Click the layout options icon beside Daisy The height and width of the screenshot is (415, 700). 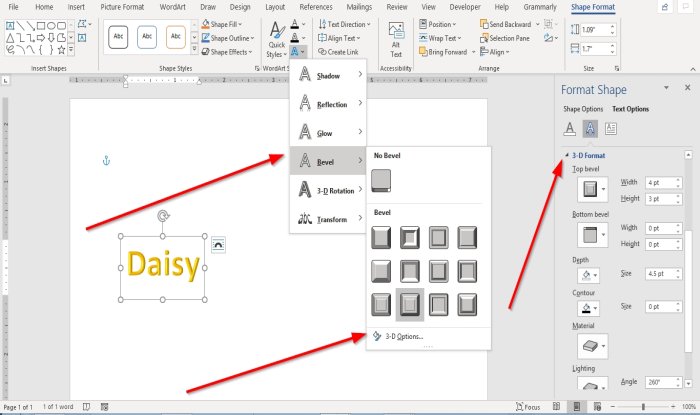218,245
